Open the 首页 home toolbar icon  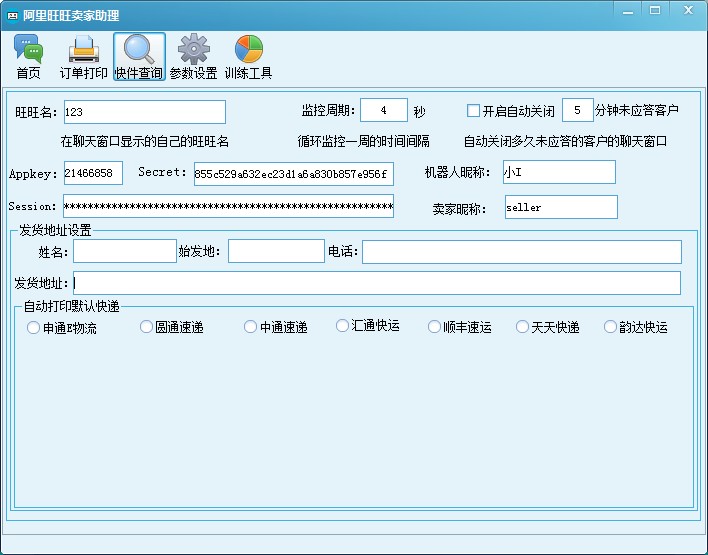point(28,56)
